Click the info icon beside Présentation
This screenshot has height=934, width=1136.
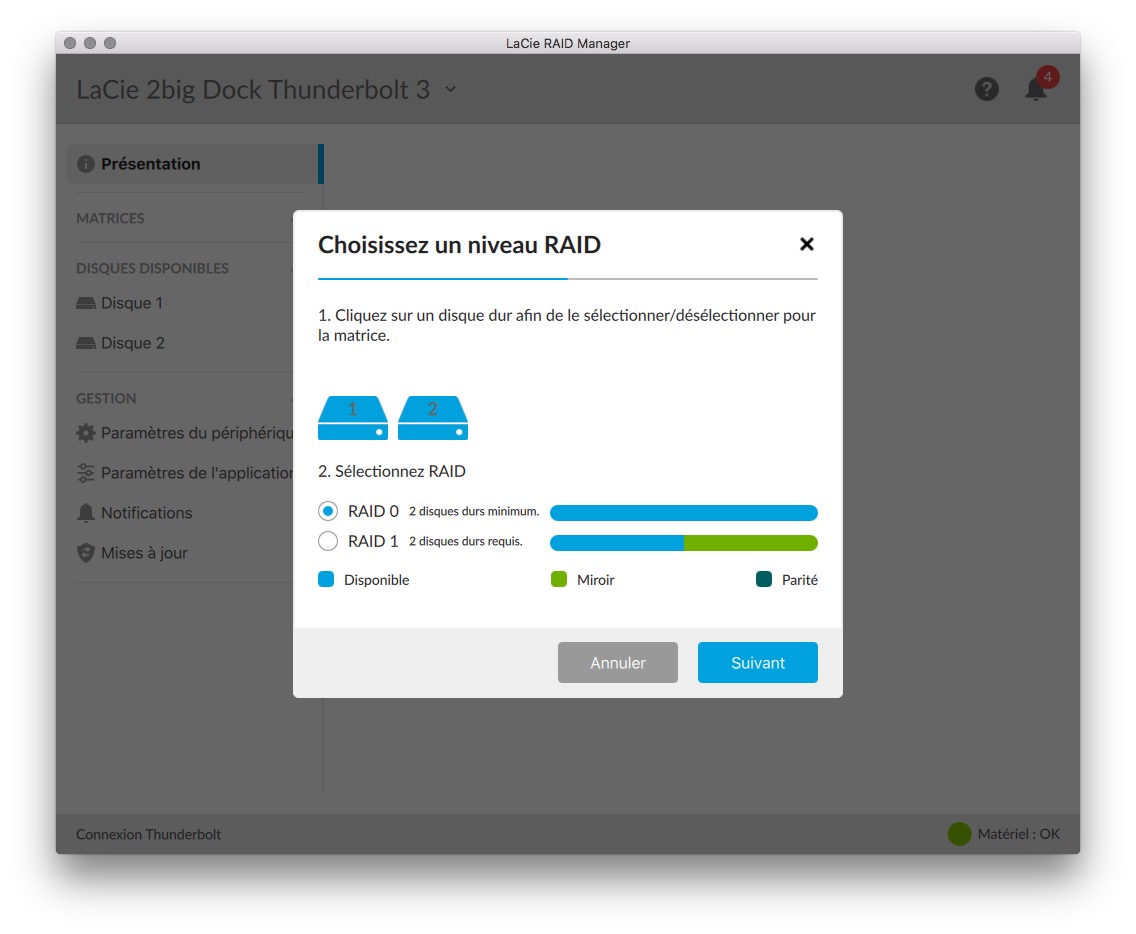[x=85, y=164]
